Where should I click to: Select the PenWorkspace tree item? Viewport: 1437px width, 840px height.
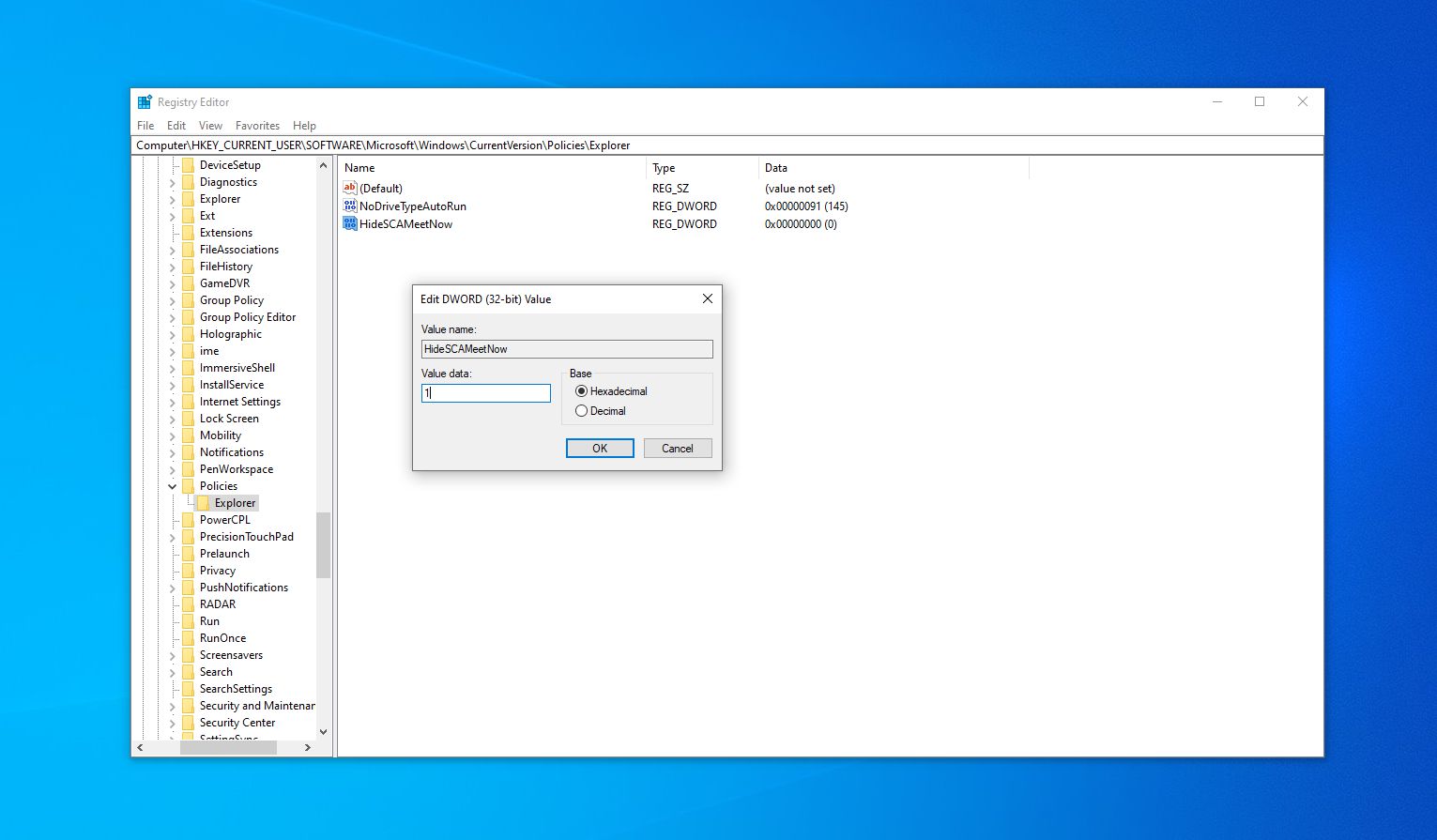coord(237,469)
